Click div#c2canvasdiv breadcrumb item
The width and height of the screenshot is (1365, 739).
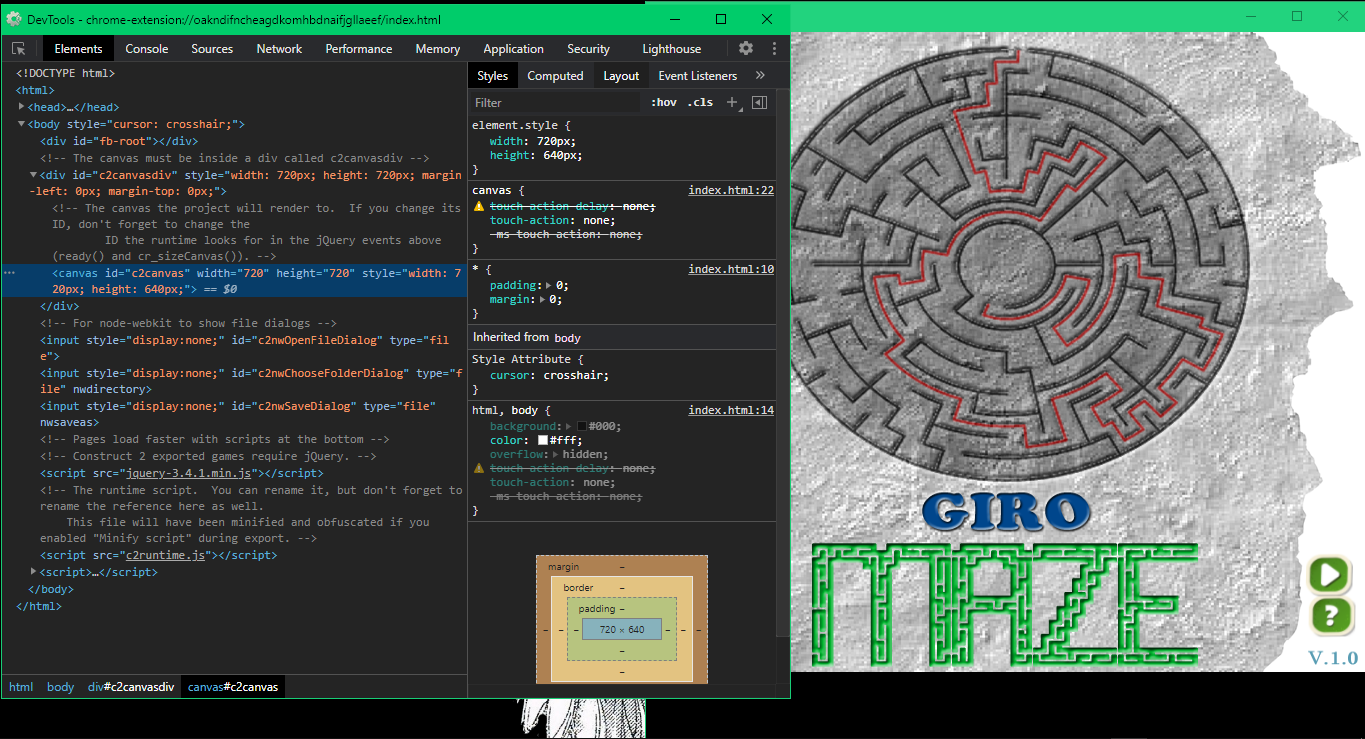pyautogui.click(x=131, y=687)
